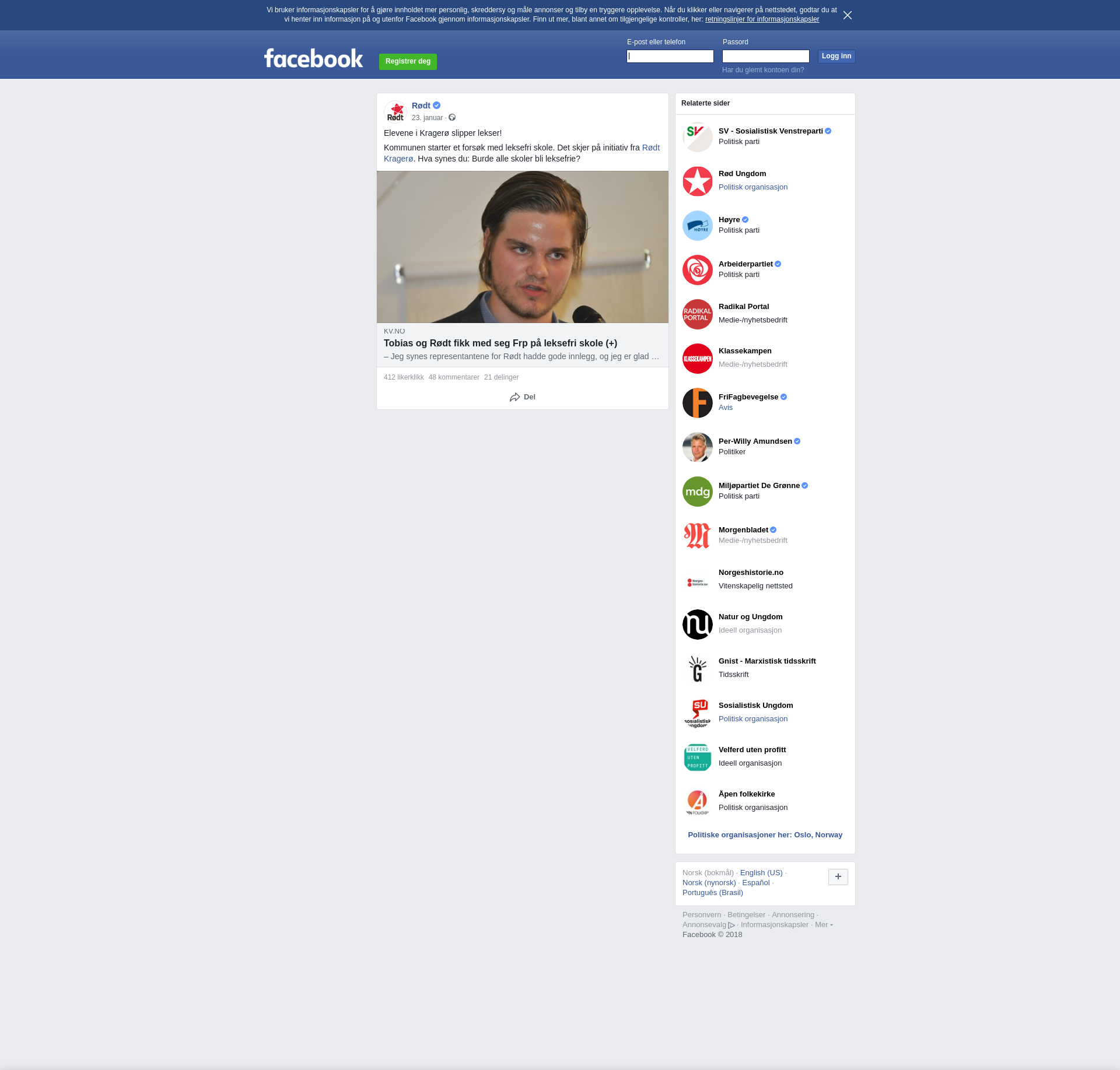The height and width of the screenshot is (1070, 1120).
Task: Open Rødt page name link
Action: (x=421, y=106)
